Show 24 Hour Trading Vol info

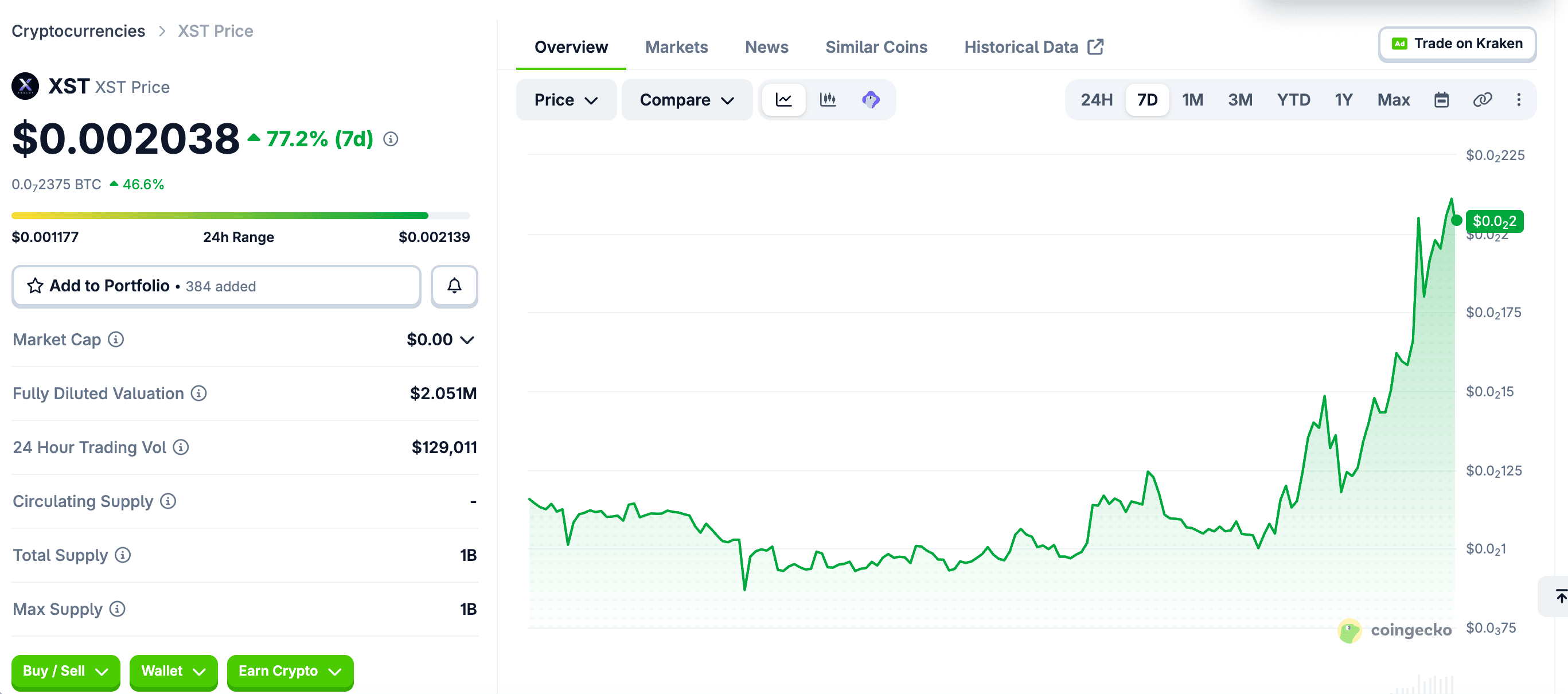tap(181, 447)
